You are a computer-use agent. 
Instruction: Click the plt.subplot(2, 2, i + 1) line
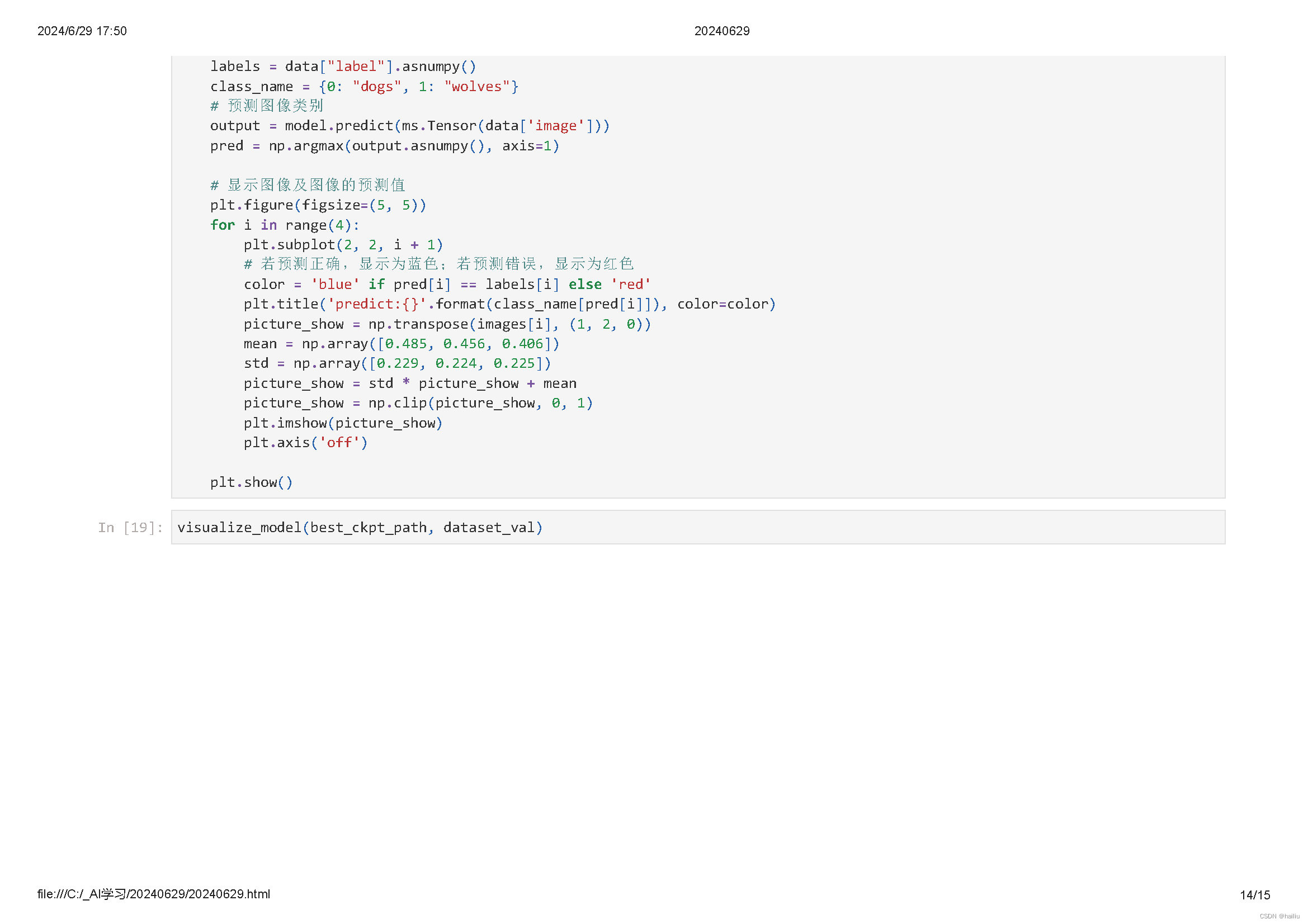tap(343, 245)
